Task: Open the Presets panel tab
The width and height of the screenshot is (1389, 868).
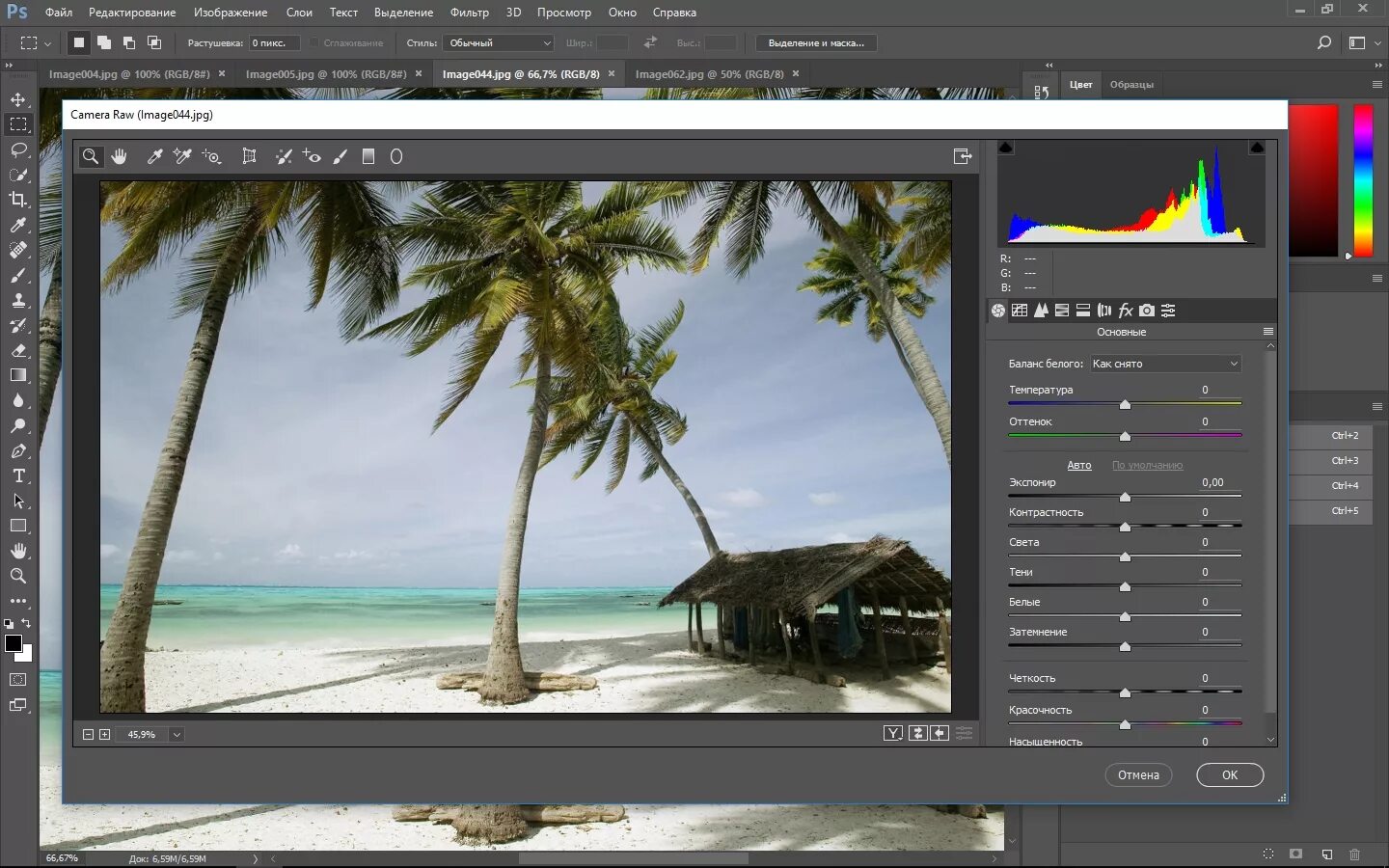Action: click(1168, 311)
